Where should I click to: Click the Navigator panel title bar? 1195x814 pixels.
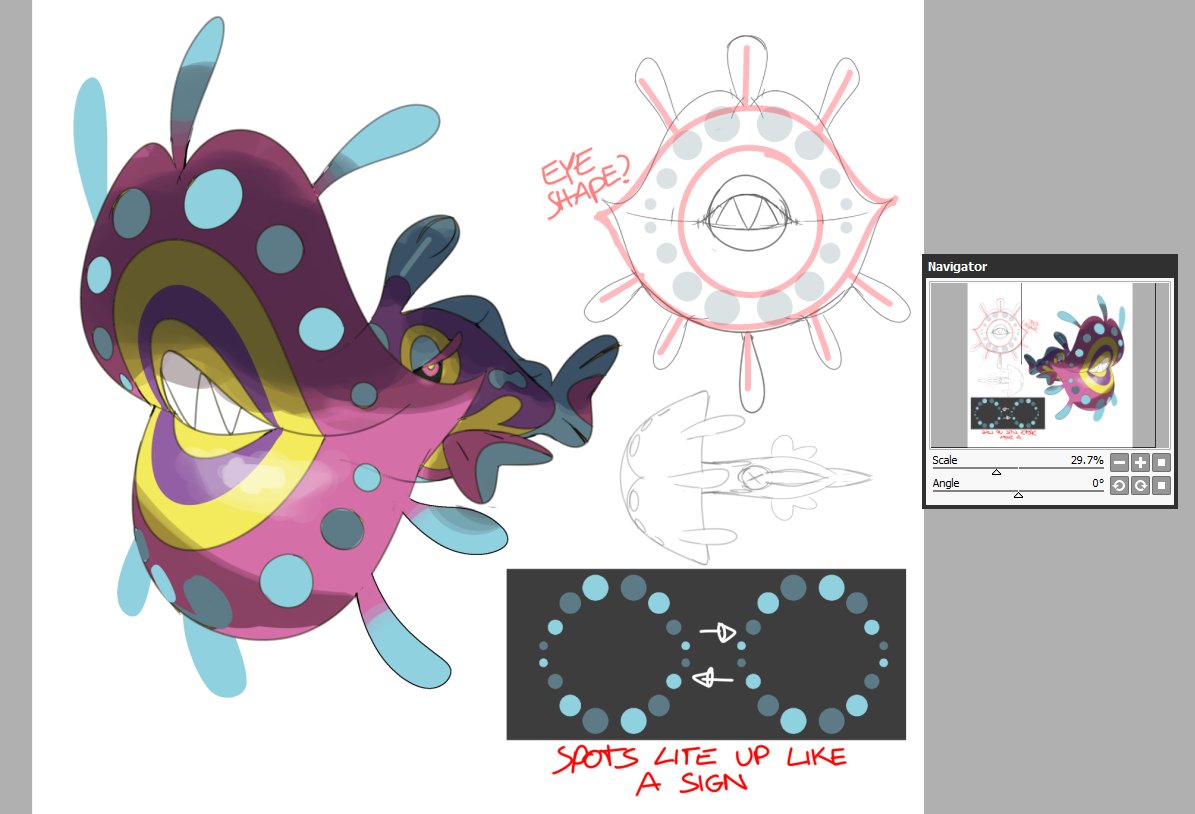click(x=1050, y=266)
